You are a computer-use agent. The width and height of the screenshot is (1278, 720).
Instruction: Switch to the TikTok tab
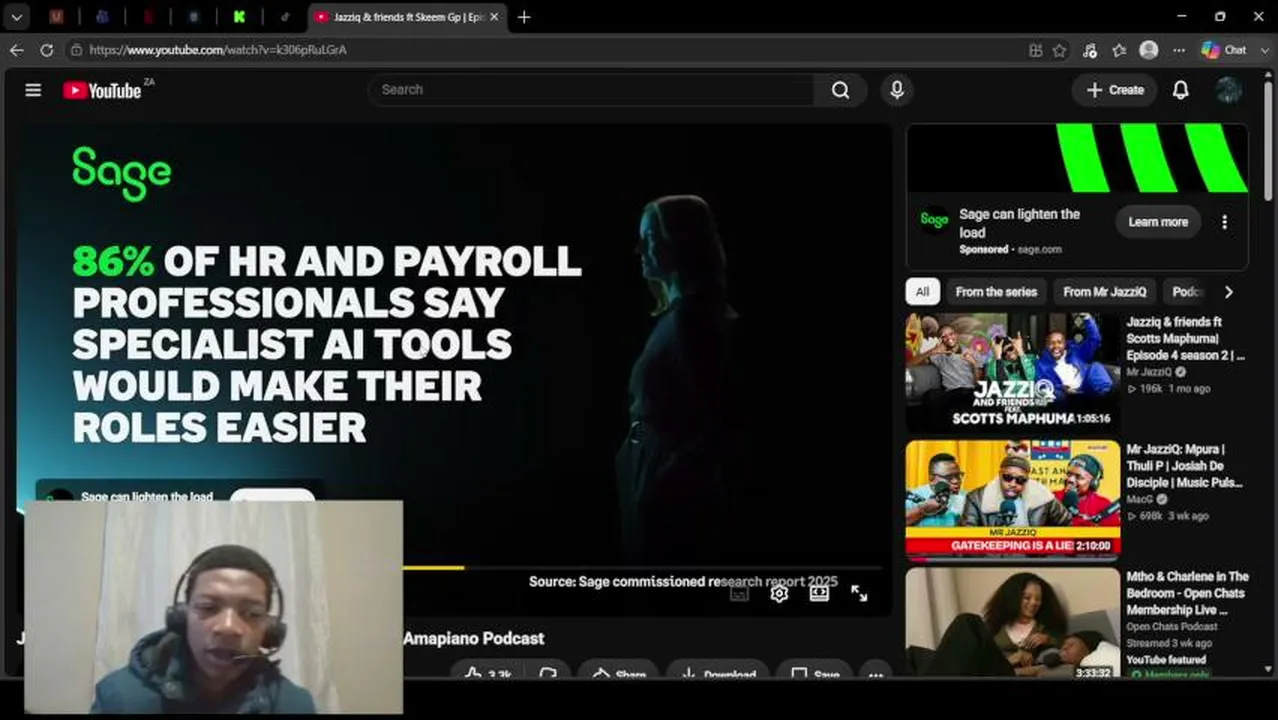pyautogui.click(x=286, y=17)
